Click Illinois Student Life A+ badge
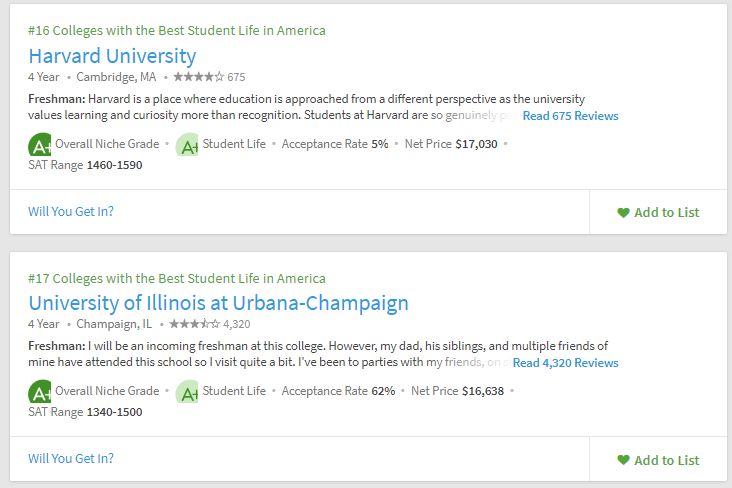 pos(187,391)
